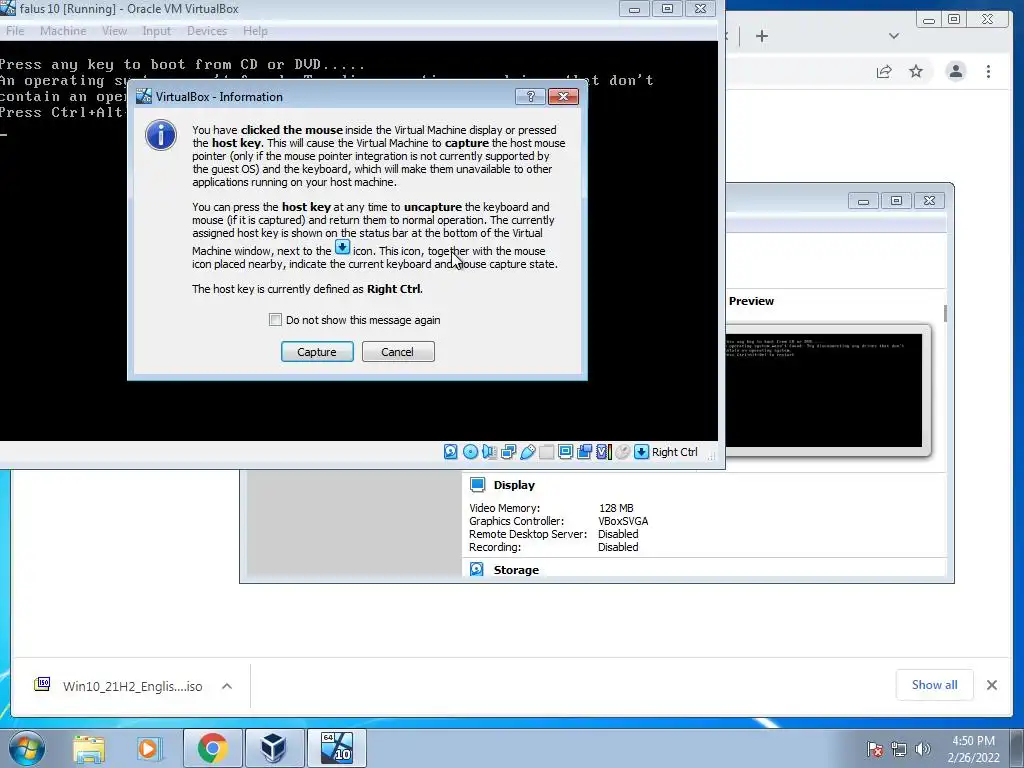Open a new Chrome tab with plus

[761, 36]
